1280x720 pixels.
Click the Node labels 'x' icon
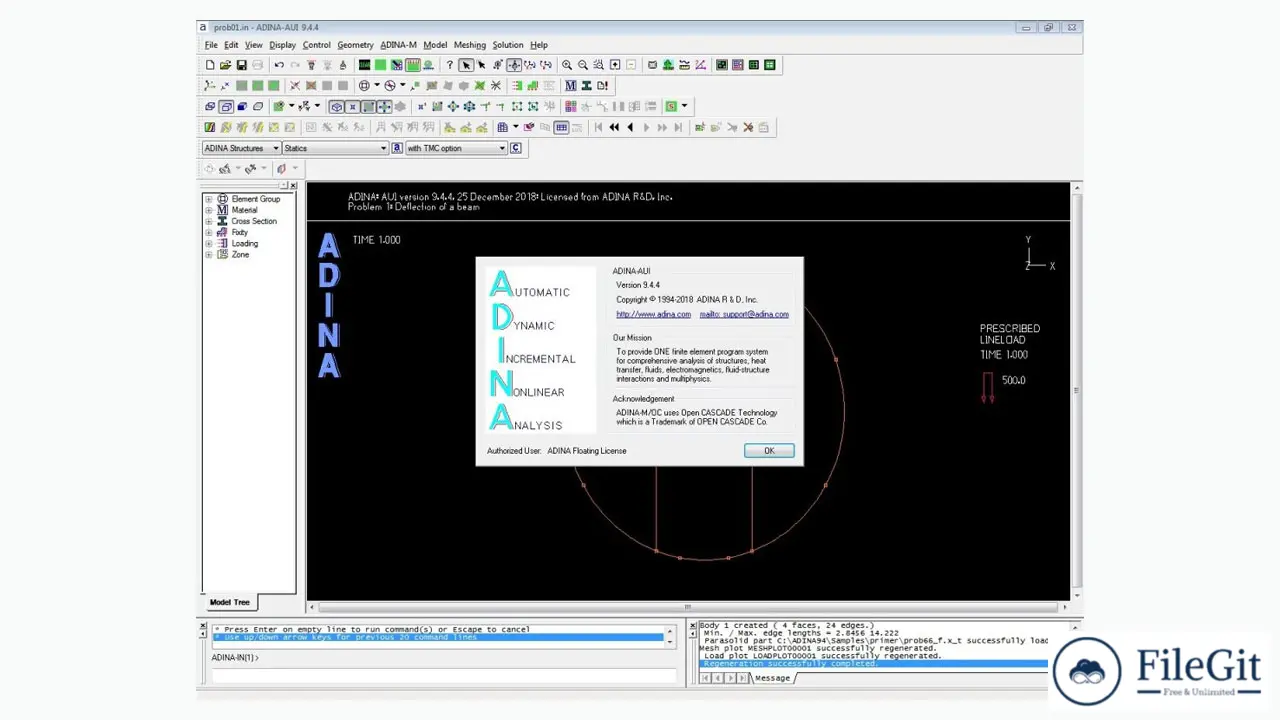(x=422, y=107)
